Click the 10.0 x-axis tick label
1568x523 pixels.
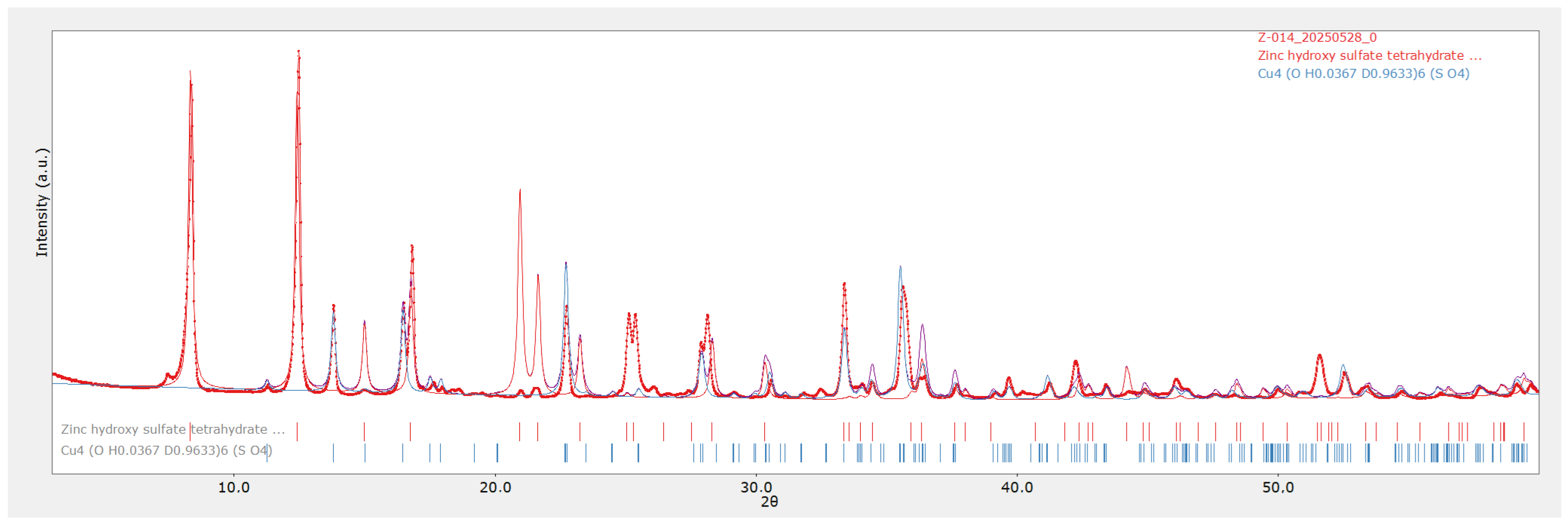[234, 488]
